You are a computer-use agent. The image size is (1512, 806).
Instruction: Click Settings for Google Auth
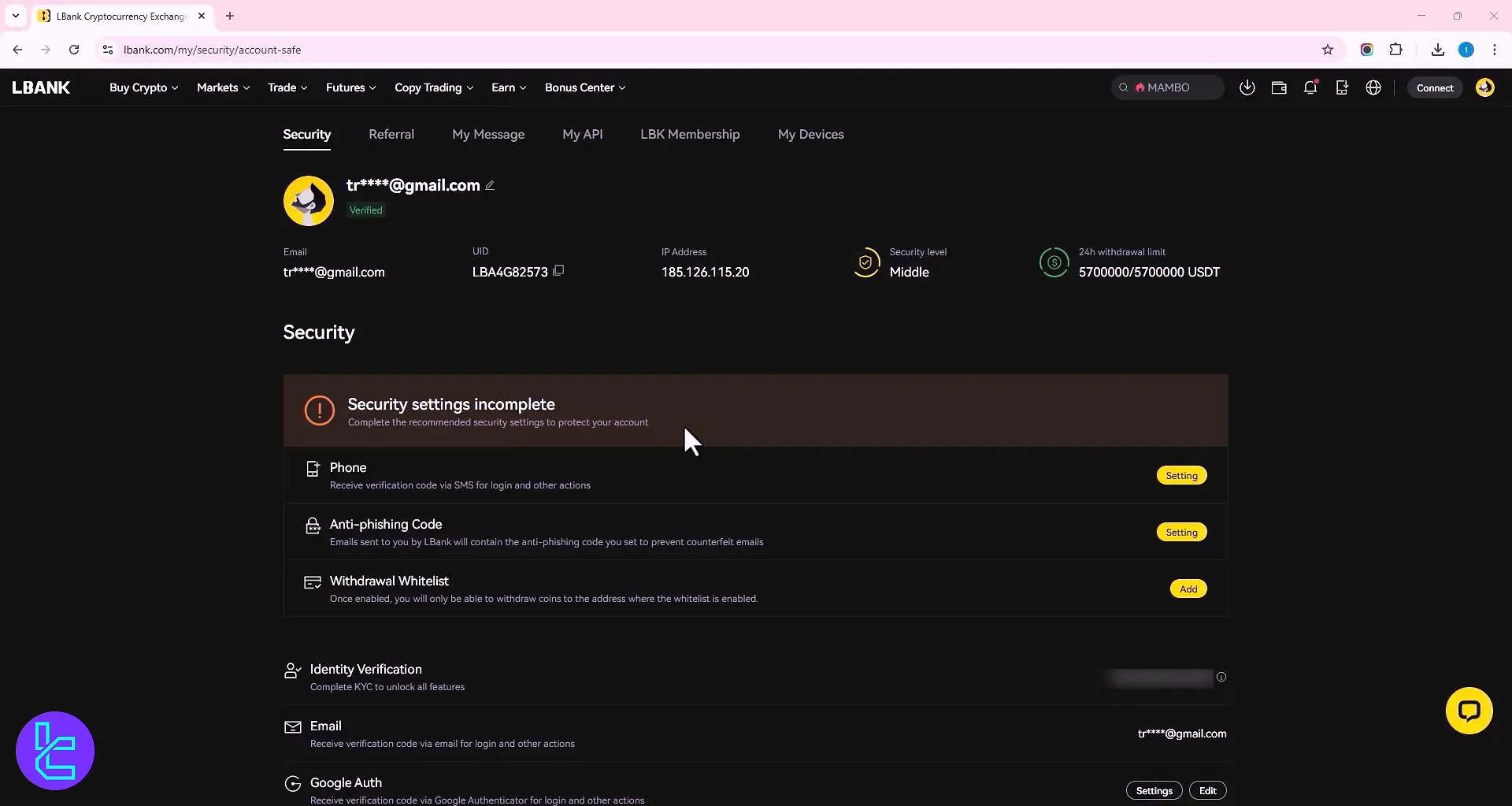(1154, 790)
